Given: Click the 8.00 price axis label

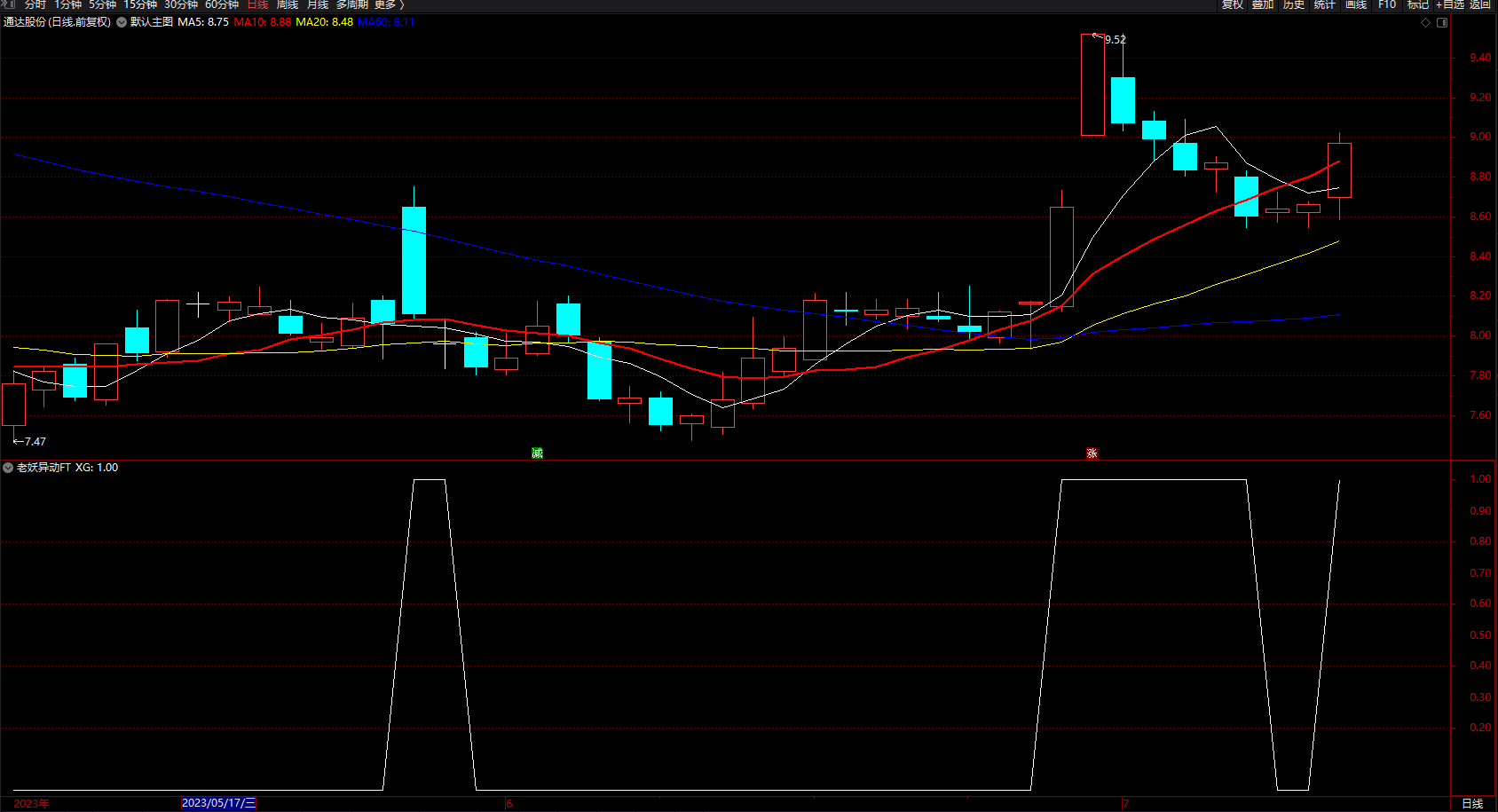Looking at the screenshot, I should (x=1480, y=335).
